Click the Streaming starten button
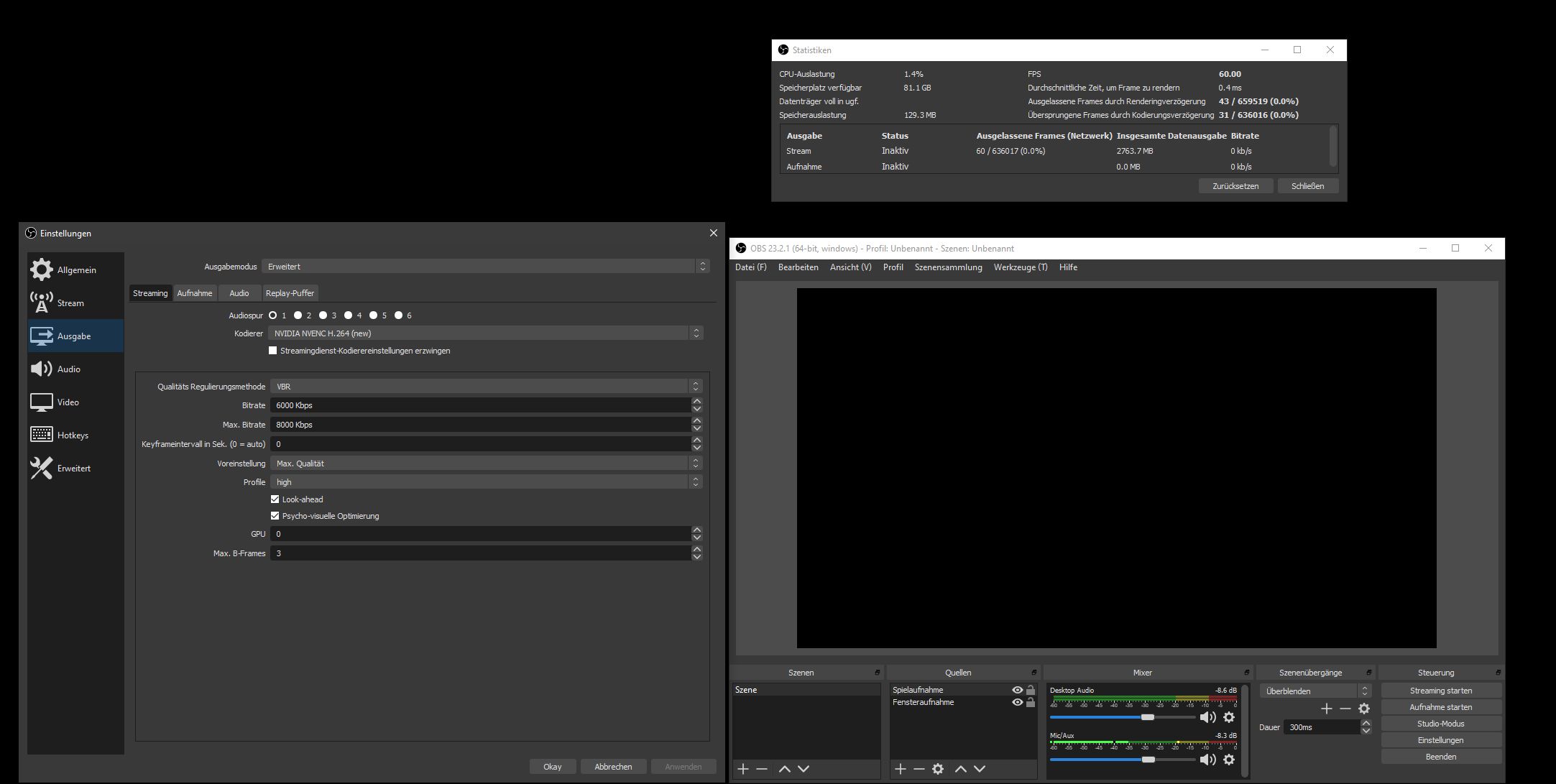The image size is (1556, 784). [x=1440, y=691]
